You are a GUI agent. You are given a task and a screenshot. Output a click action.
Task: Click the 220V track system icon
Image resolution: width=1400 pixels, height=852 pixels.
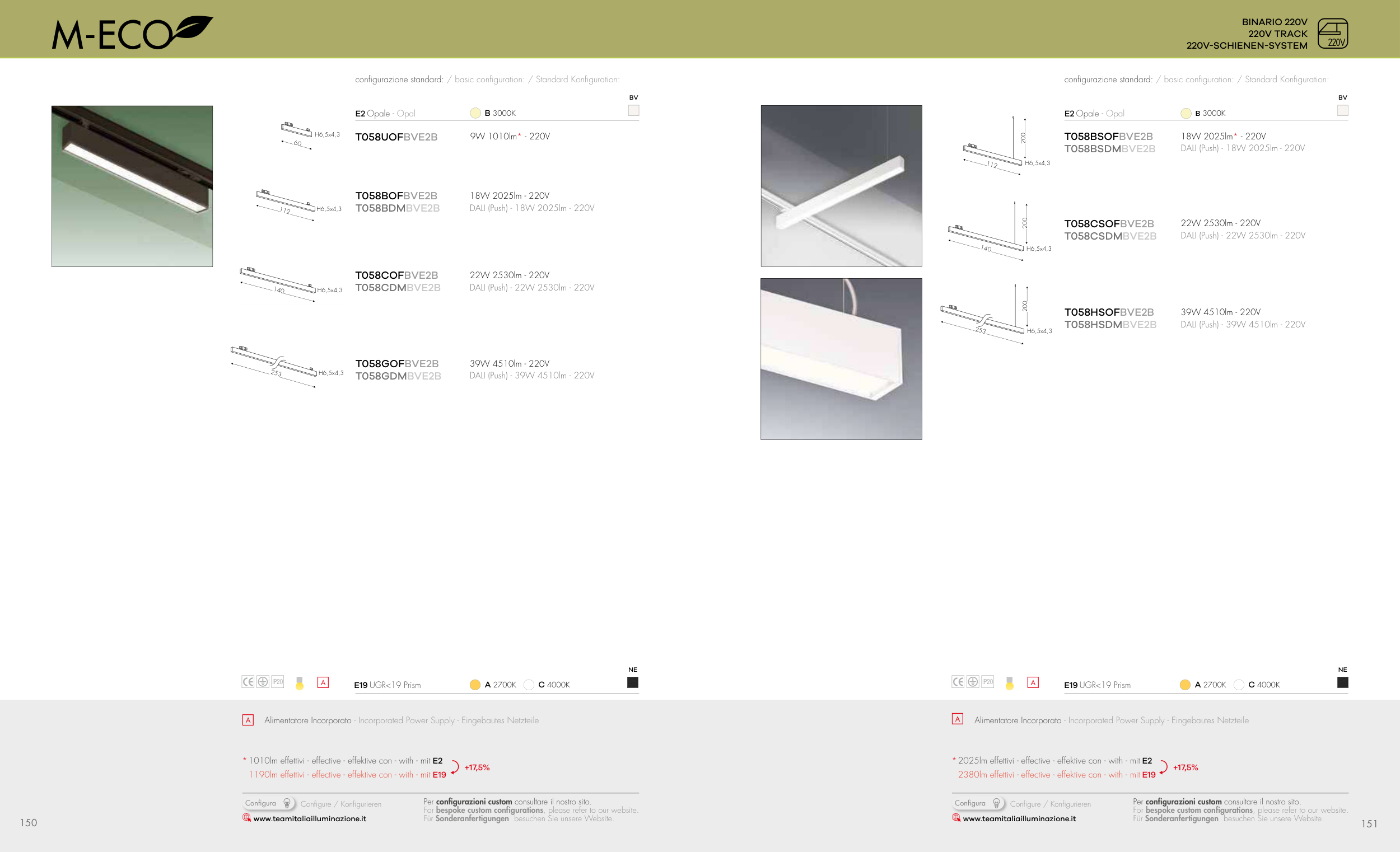(1332, 34)
